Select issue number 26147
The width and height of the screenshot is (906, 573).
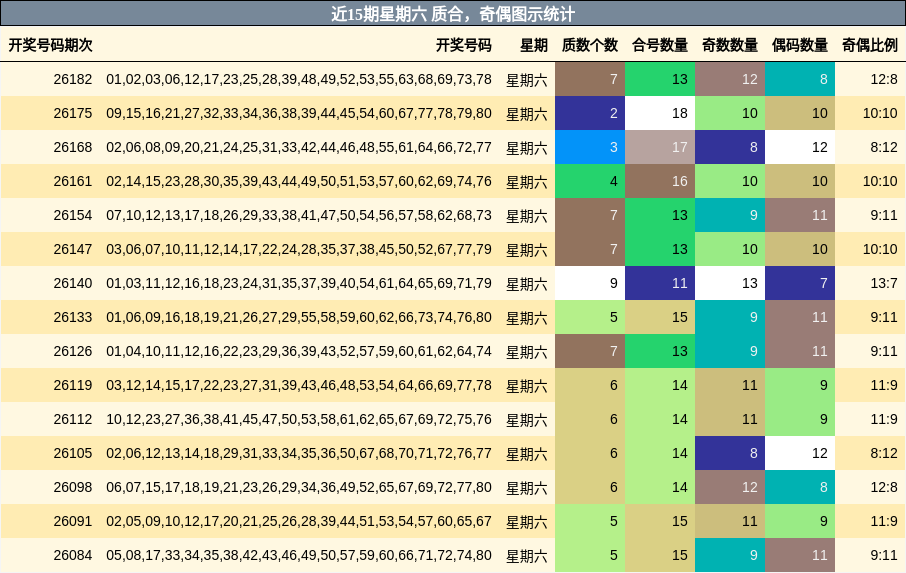click(x=73, y=250)
